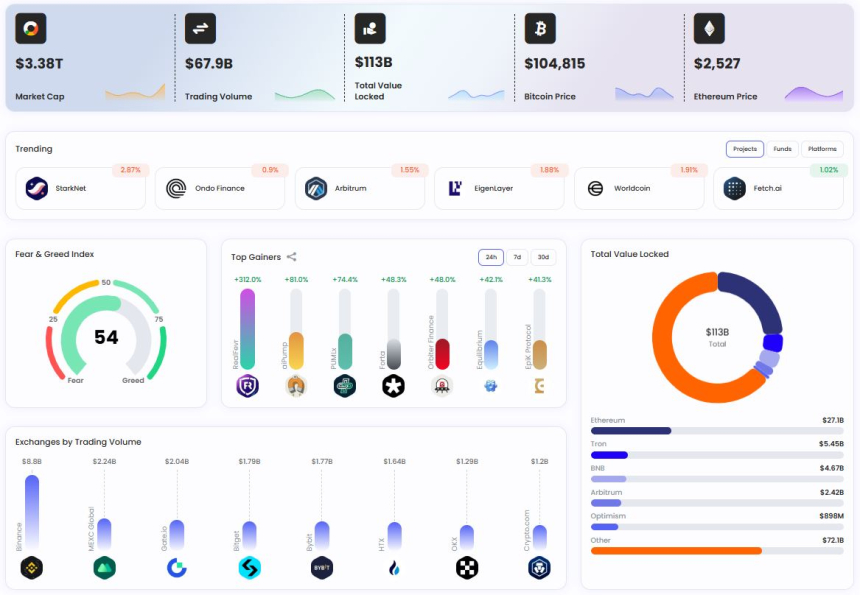Switch Top Gainers to 30d range
Screen dimensions: 860x595
click(x=543, y=257)
